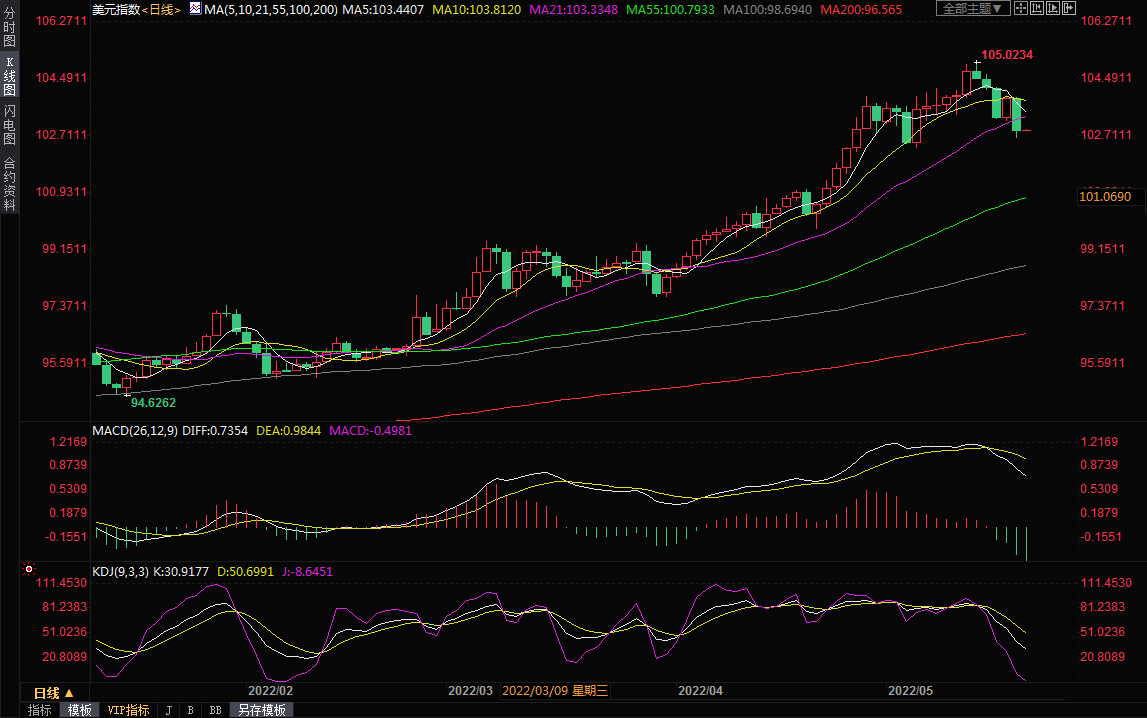Click the small red marker icon beside KDJ
Screen dimensions: 1147x718
pos(29,569)
